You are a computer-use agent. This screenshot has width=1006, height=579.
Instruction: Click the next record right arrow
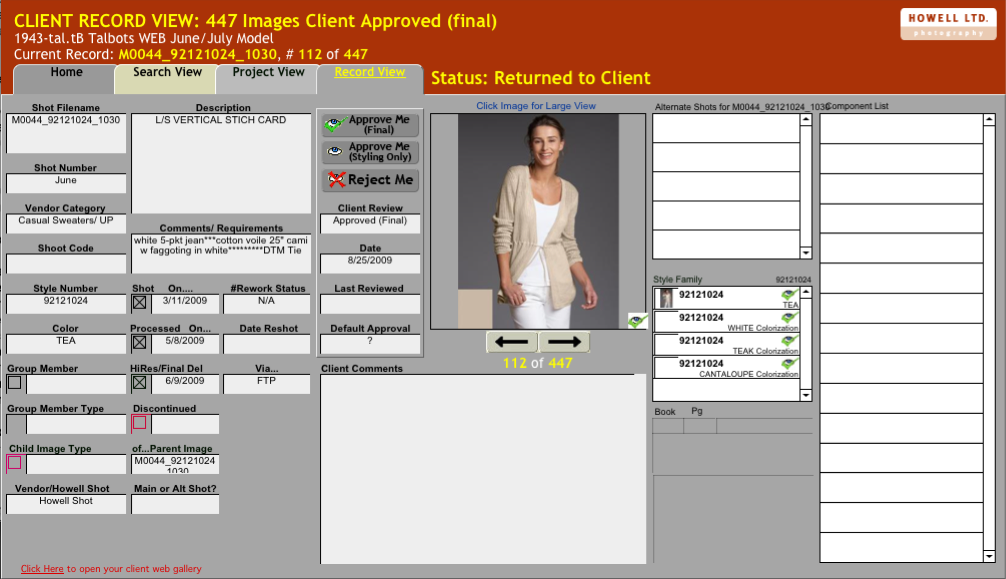(x=564, y=342)
